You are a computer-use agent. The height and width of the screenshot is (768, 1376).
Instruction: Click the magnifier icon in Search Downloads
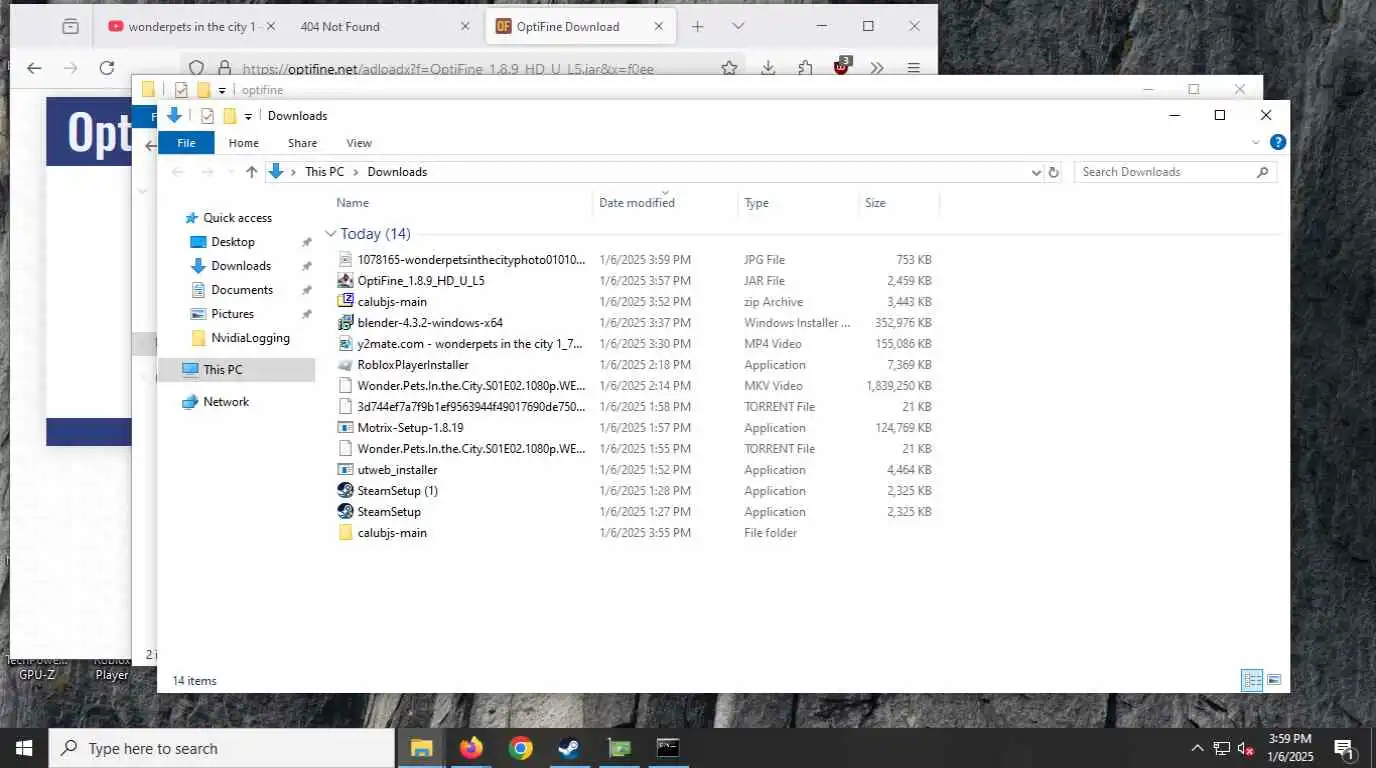1262,172
